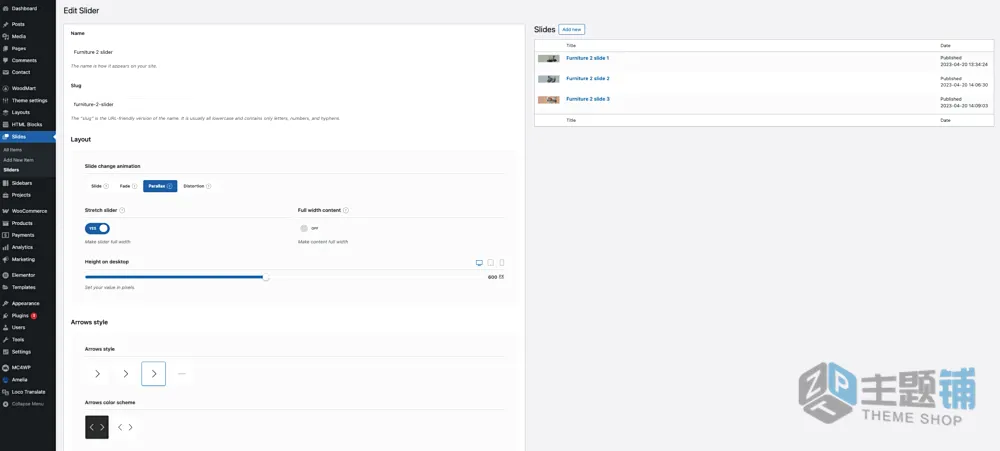1000x451 pixels.
Task: Click the 600 height value field
Action: pos(492,277)
